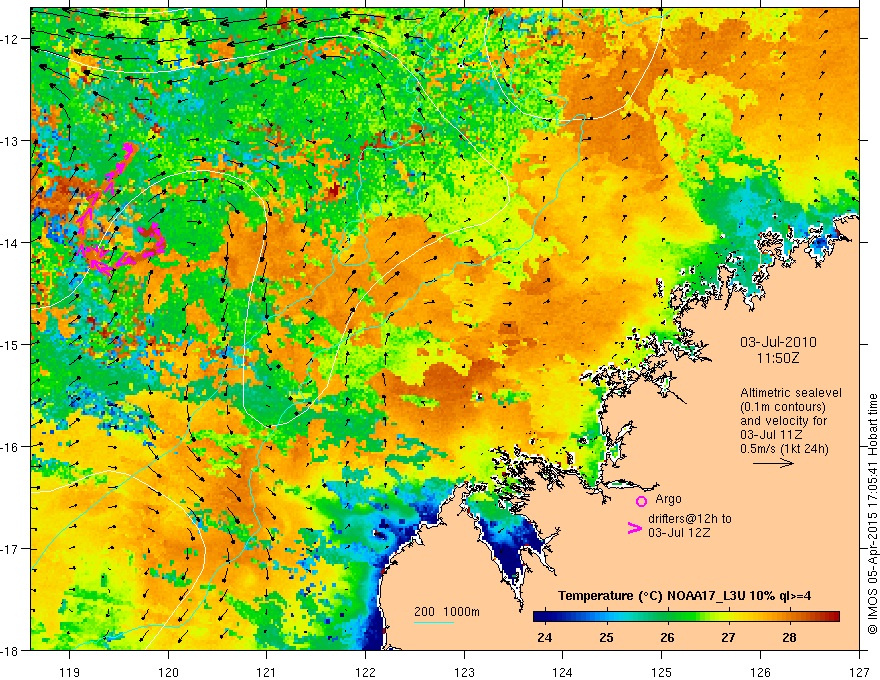880x680 pixels.
Task: Click the cyan 200 1000m isobath legend line
Action: tap(434, 622)
